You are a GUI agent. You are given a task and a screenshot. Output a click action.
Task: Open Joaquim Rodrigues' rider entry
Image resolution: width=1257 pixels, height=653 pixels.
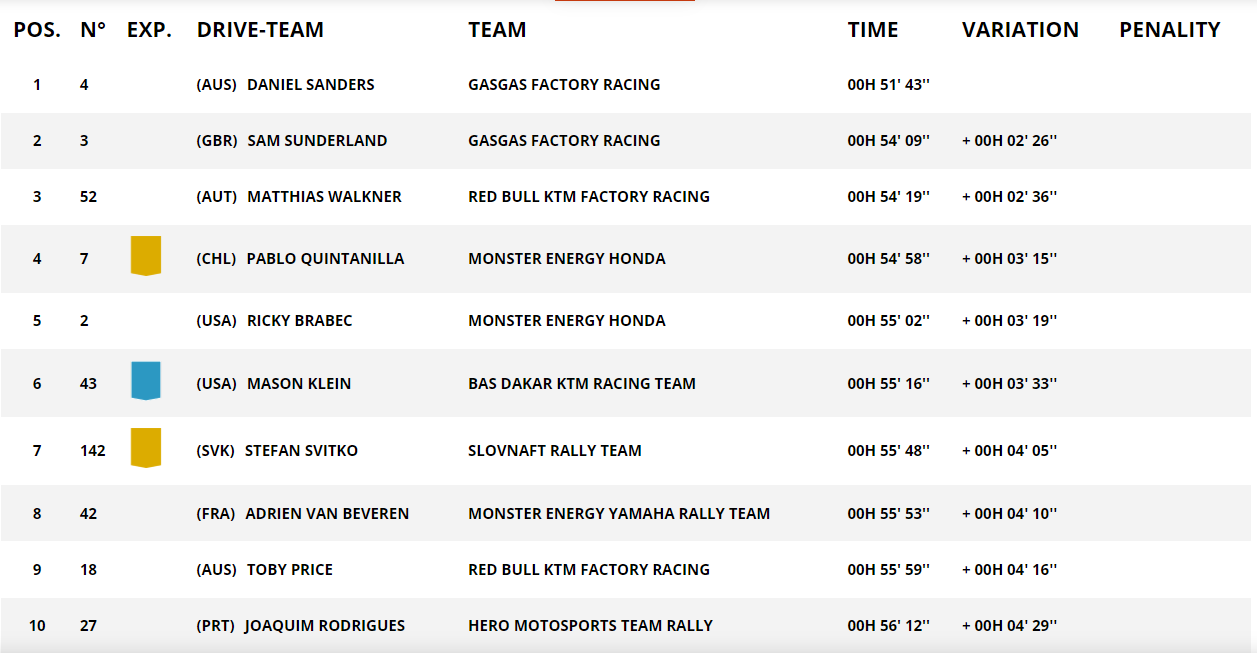tap(325, 626)
